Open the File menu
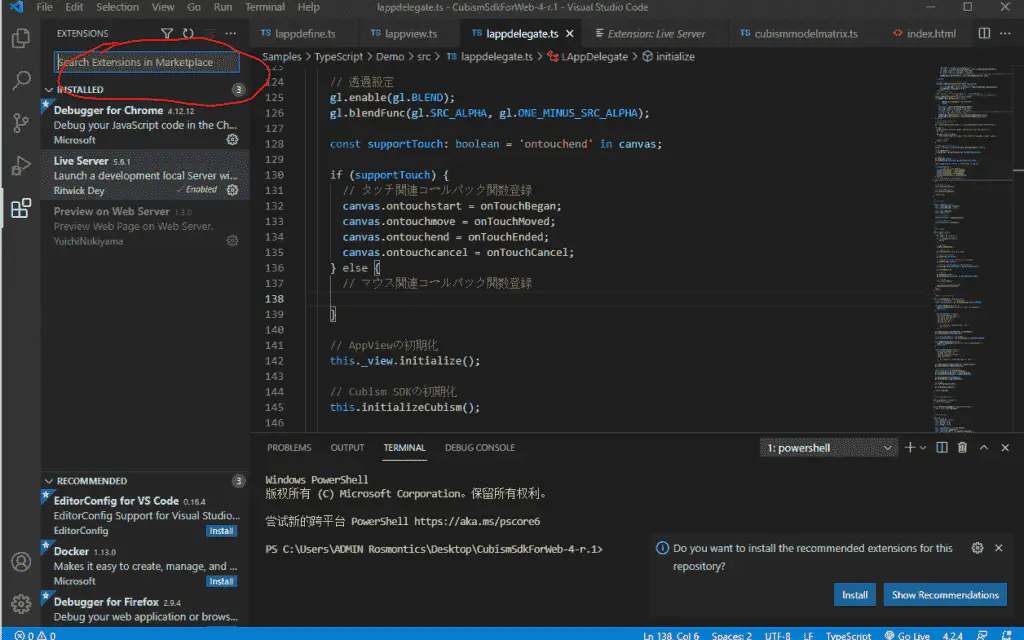This screenshot has width=1024, height=640. click(44, 7)
